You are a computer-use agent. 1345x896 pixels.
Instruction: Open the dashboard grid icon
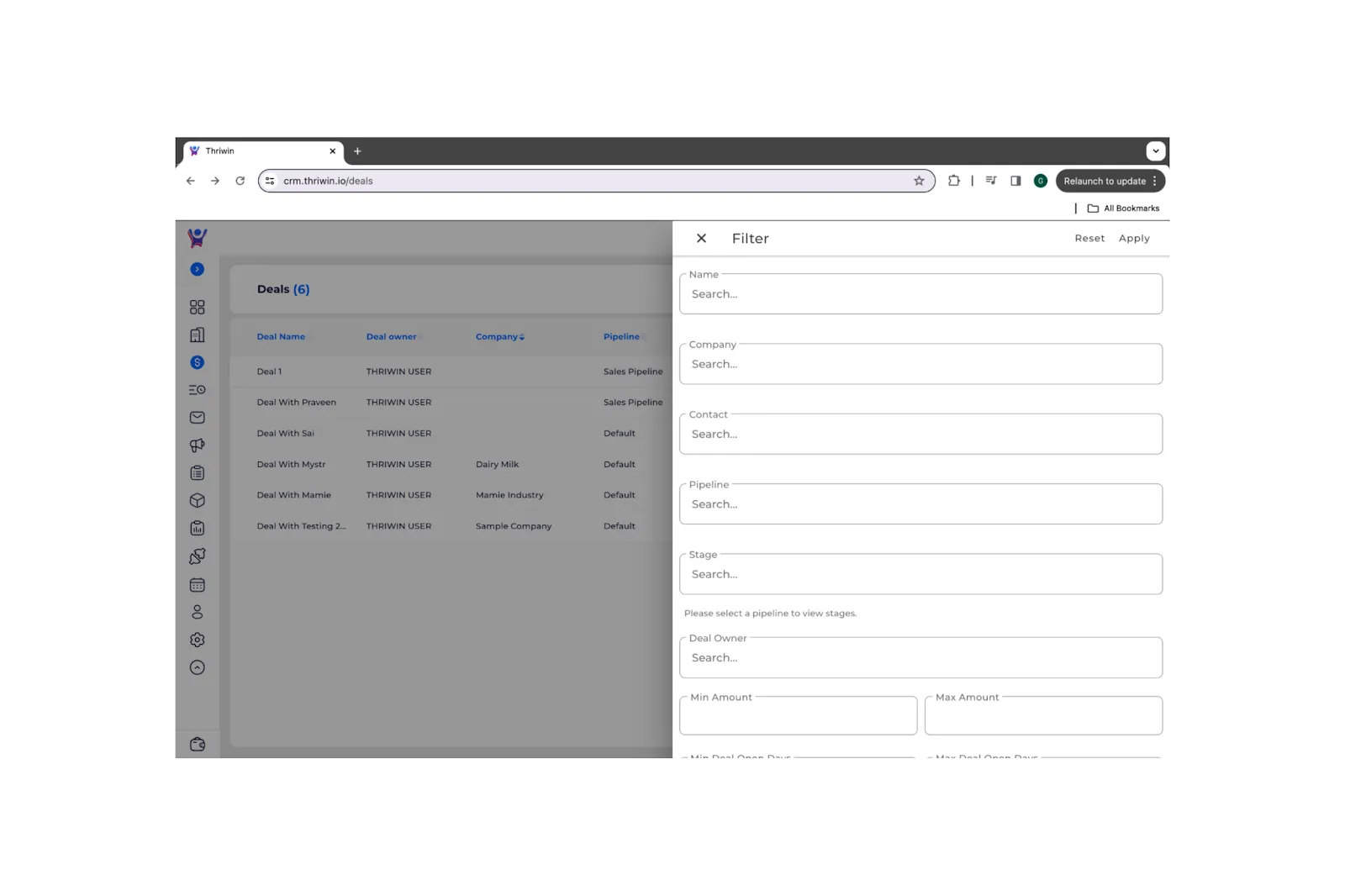(198, 308)
